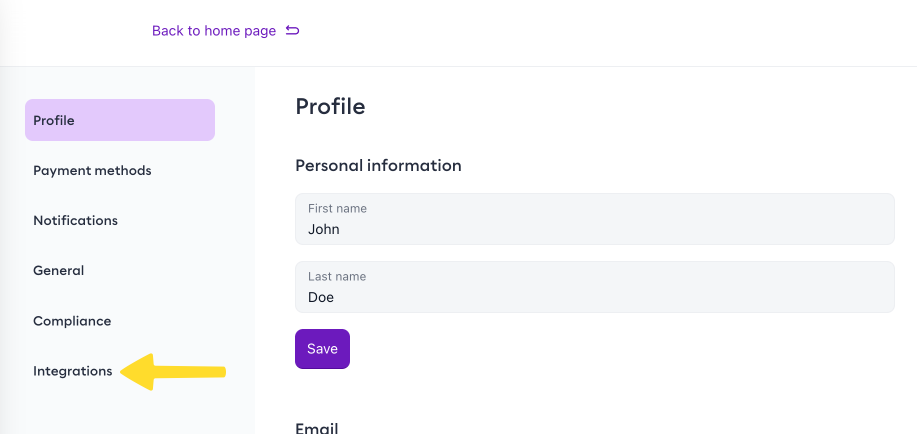
Task: Click the Email section heading
Action: [317, 428]
